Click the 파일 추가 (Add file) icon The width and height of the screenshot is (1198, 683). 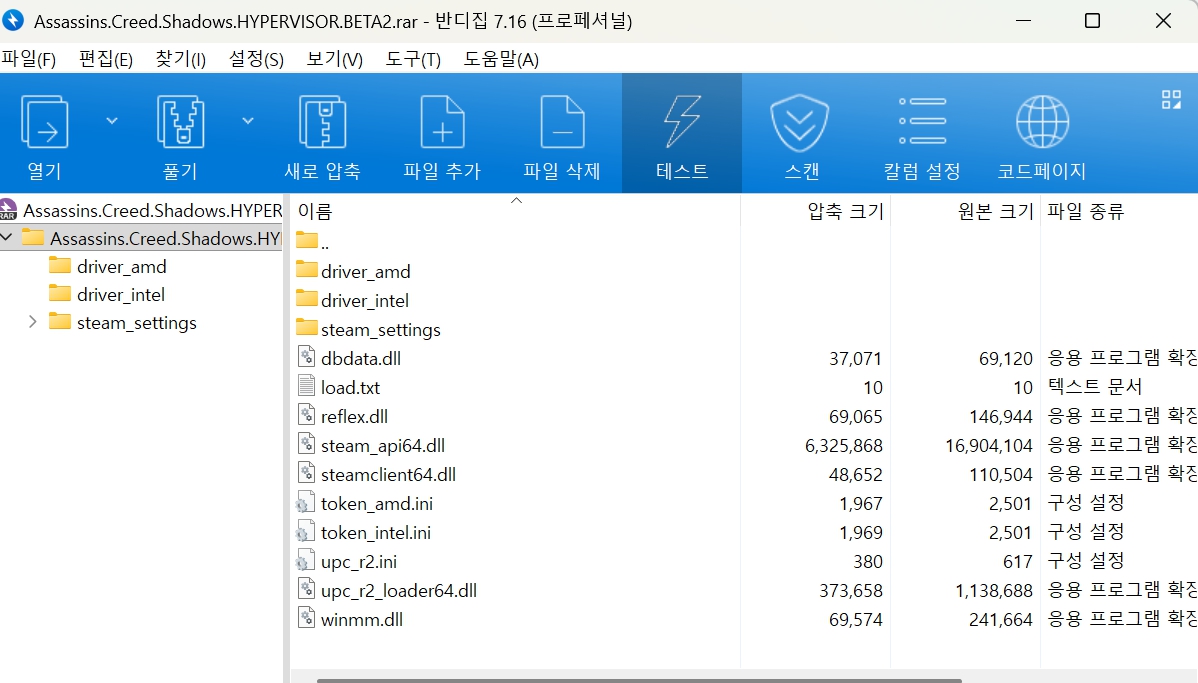[442, 123]
